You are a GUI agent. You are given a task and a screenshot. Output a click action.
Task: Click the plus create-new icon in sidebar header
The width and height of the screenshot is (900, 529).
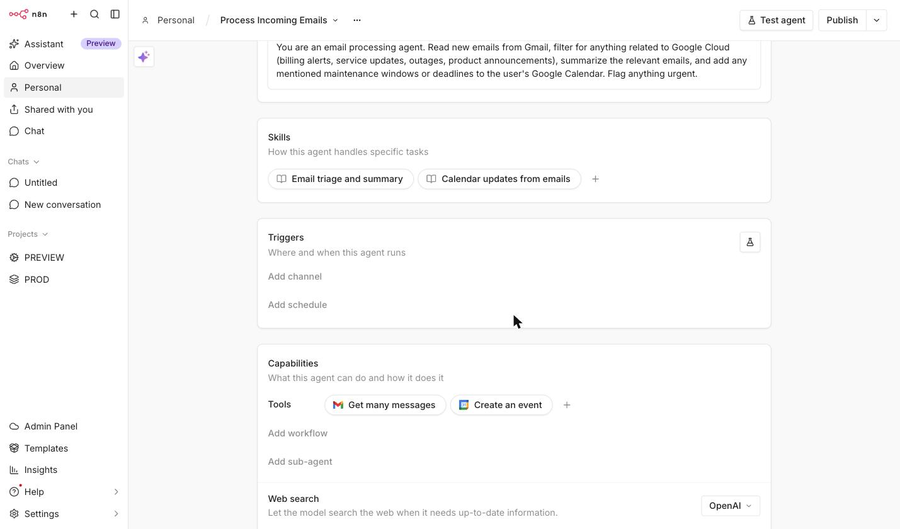[73, 14]
